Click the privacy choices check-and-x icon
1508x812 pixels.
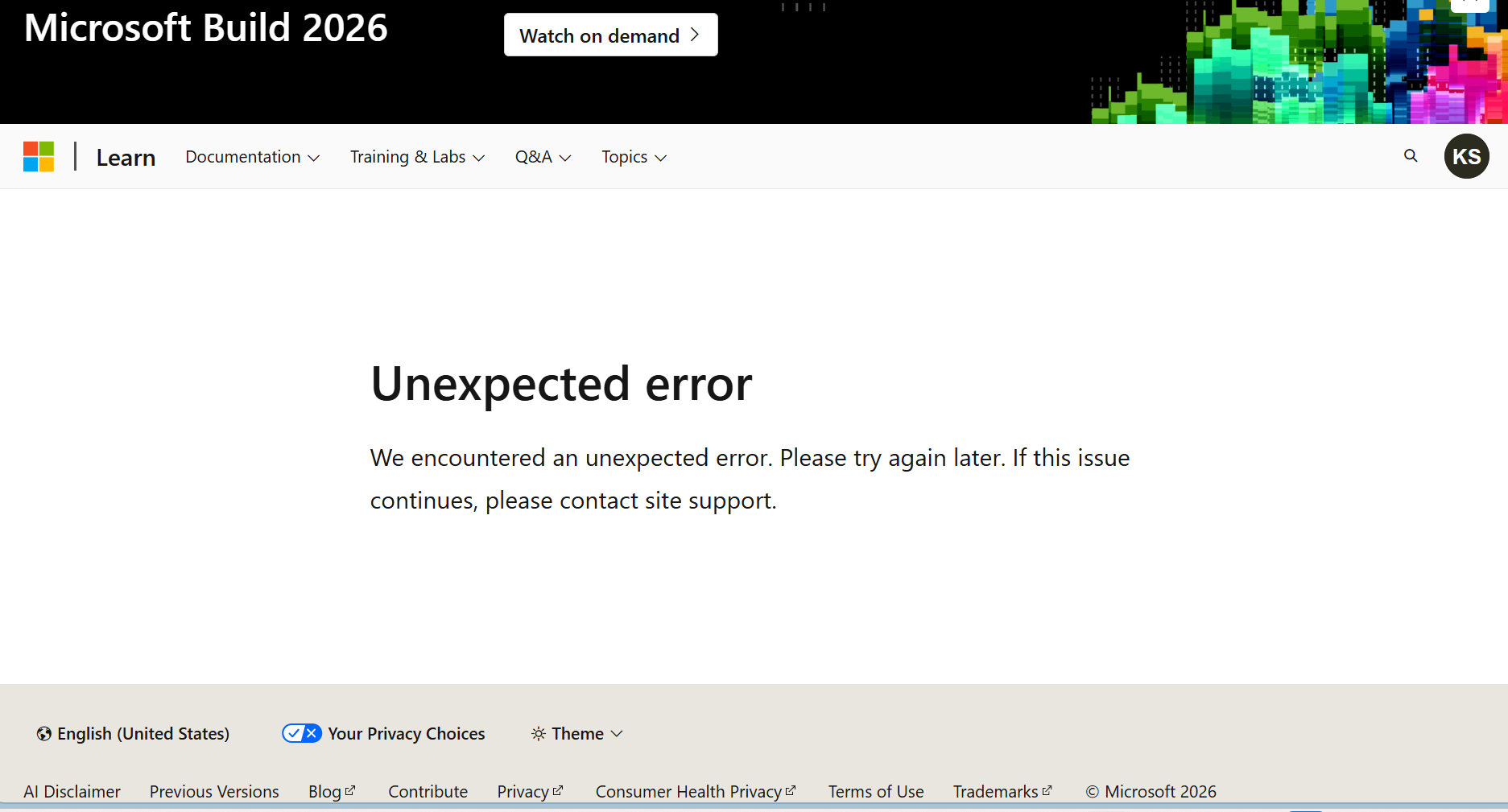[x=302, y=733]
